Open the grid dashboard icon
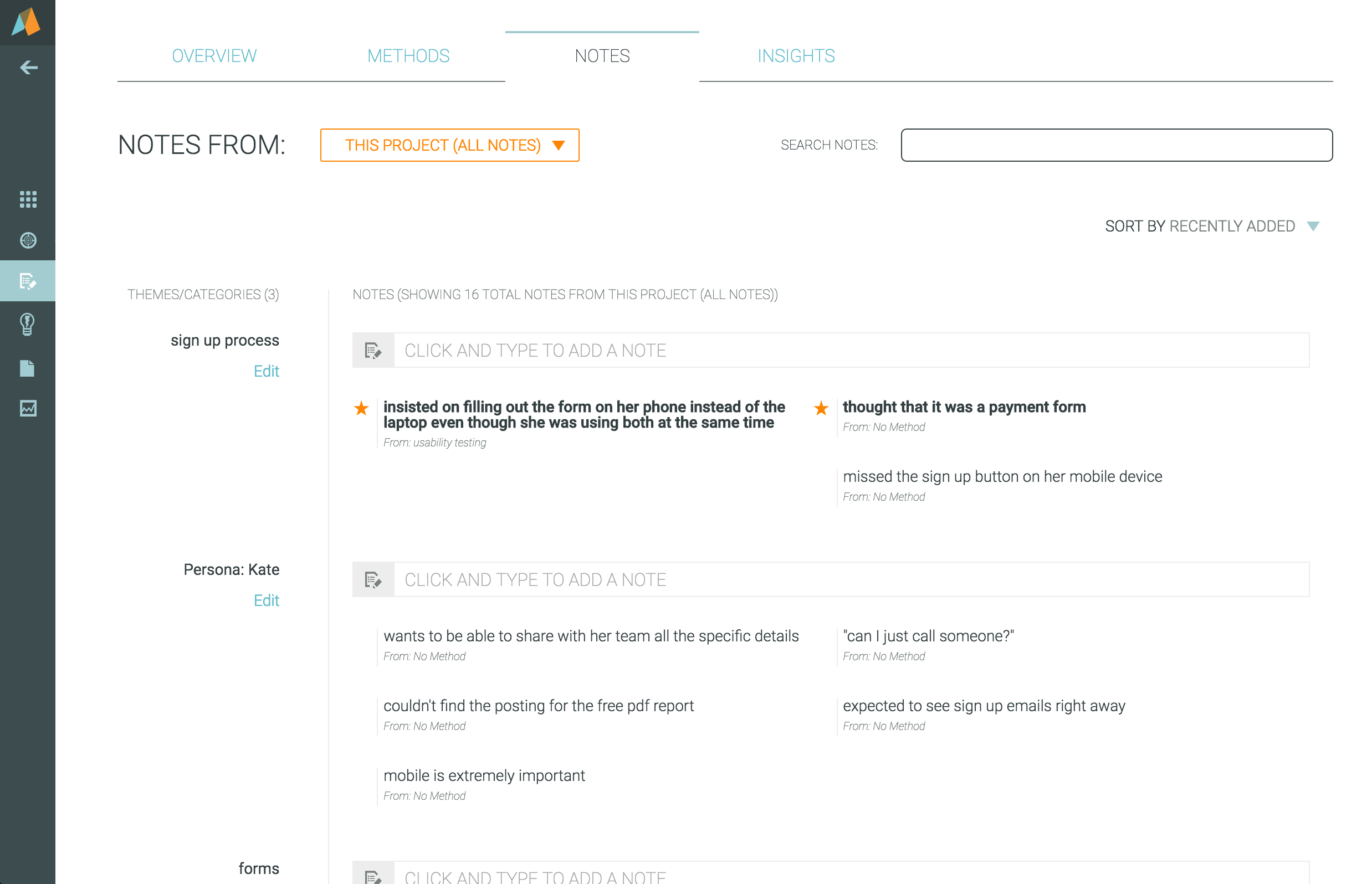Image resolution: width=1372 pixels, height=884 pixels. coord(28,199)
